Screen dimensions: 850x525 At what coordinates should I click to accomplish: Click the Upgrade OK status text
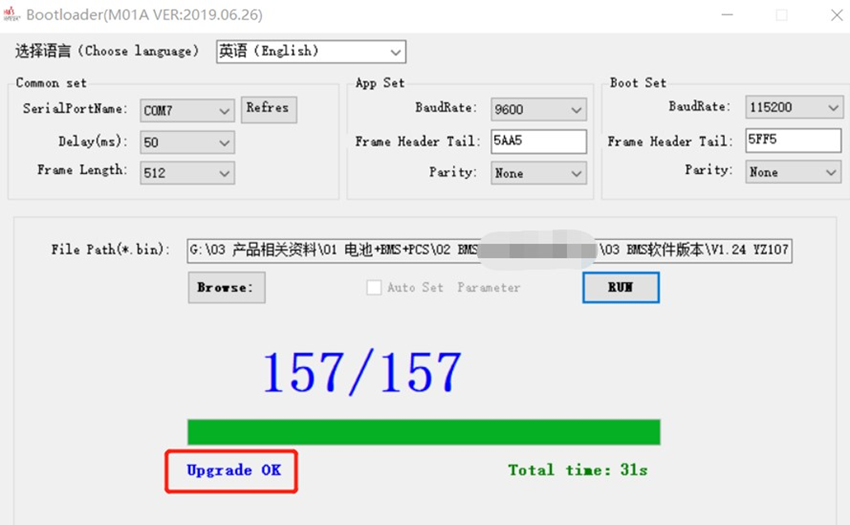pyautogui.click(x=233, y=470)
